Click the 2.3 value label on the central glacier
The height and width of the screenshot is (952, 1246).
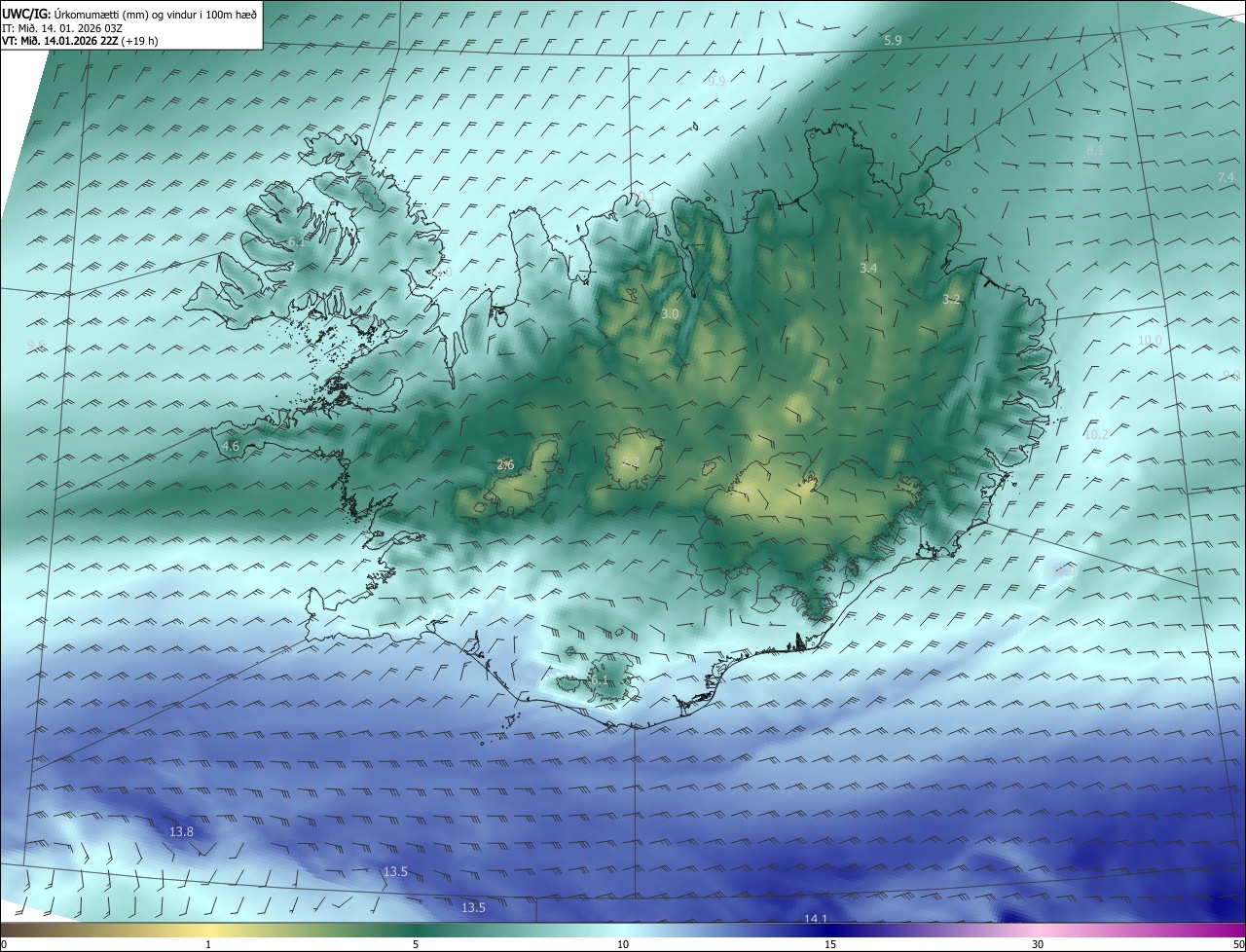pyautogui.click(x=630, y=462)
